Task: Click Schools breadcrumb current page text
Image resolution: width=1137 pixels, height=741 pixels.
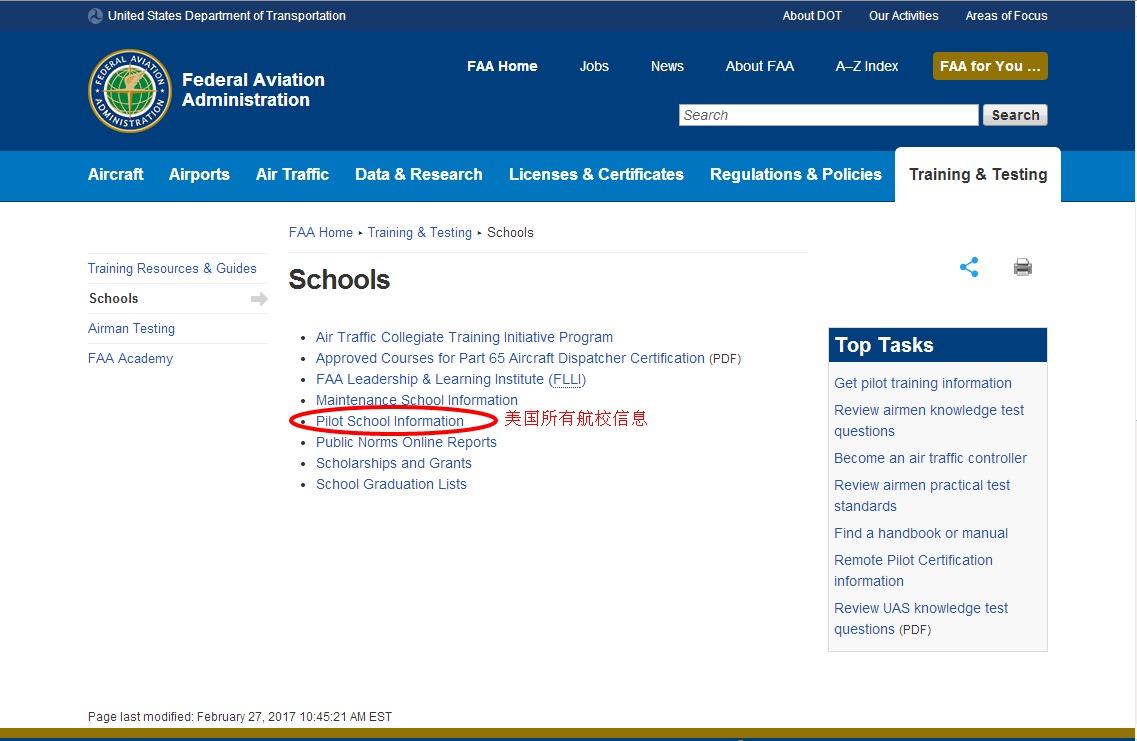Action: pos(510,232)
